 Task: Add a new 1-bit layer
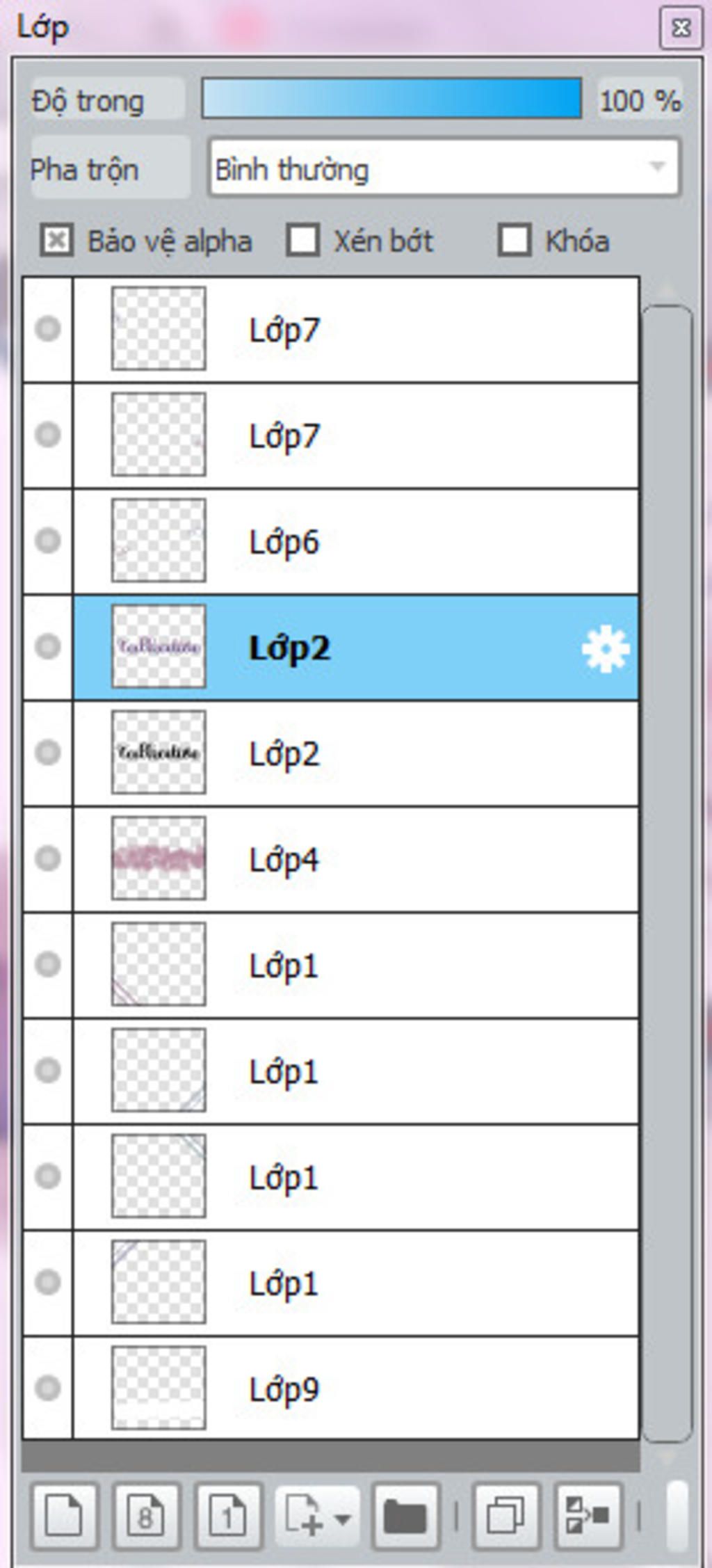(228, 1517)
